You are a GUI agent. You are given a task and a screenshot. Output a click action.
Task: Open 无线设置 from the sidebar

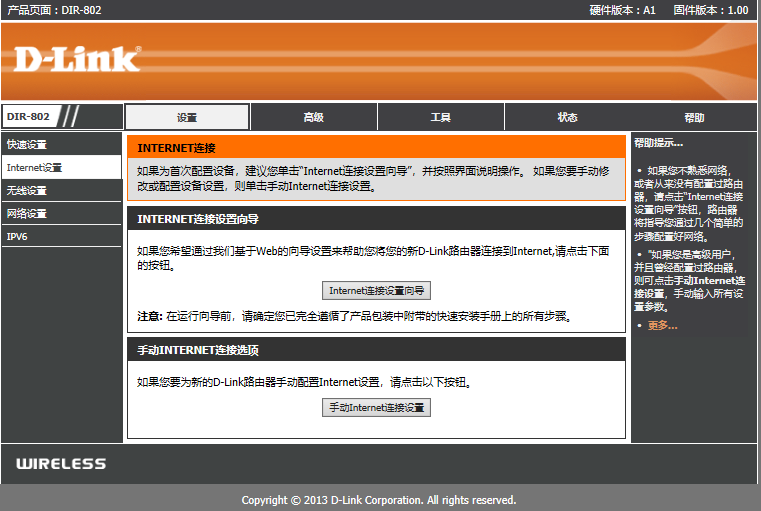[27, 191]
